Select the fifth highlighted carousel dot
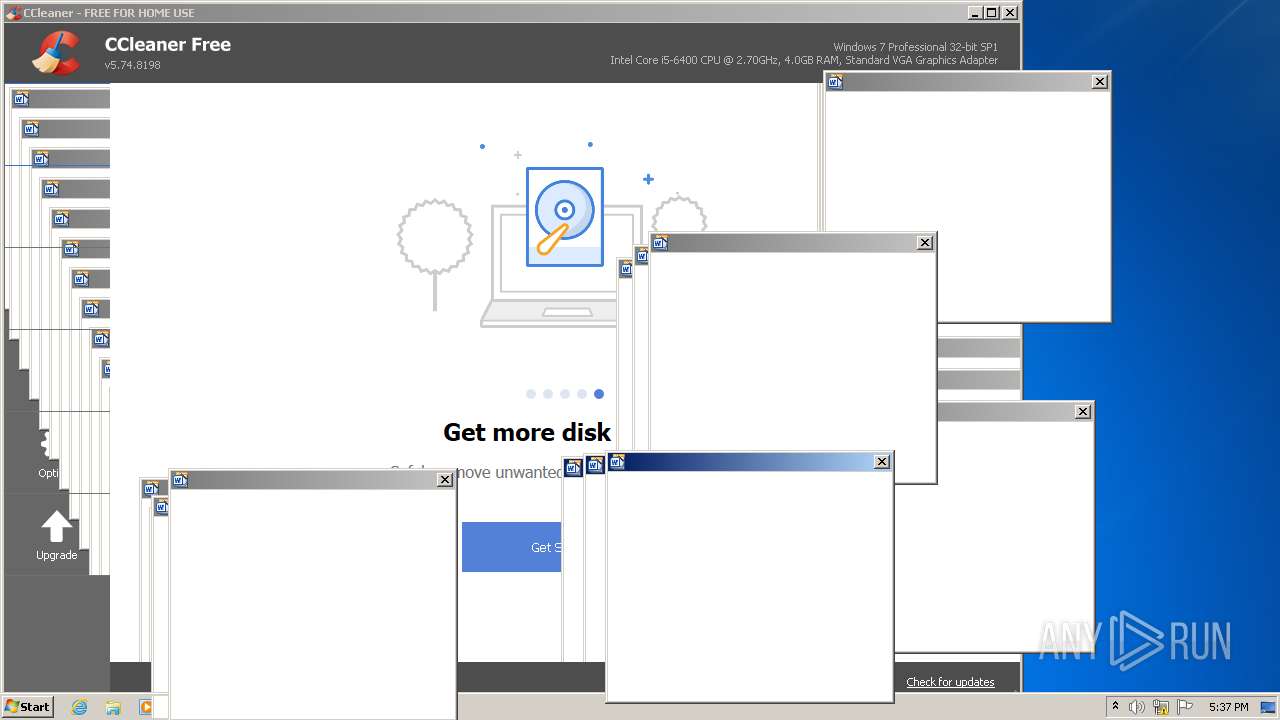The width and height of the screenshot is (1280, 720). 599,394
